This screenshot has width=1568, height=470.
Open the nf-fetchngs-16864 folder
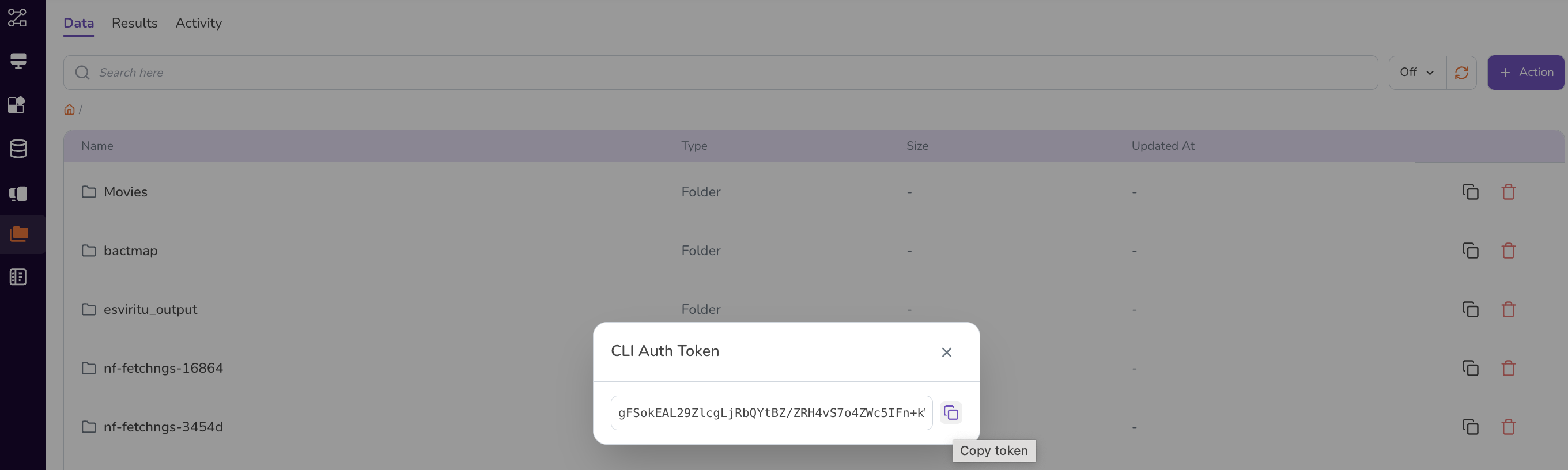pos(163,368)
